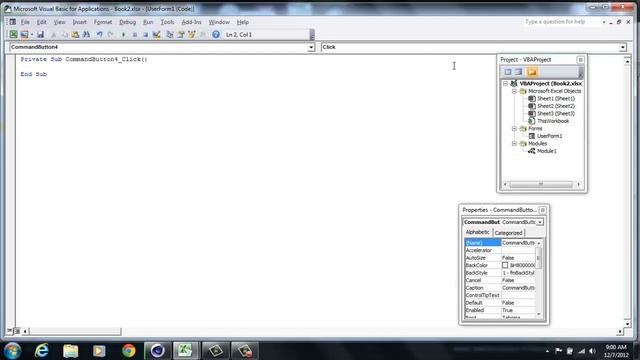This screenshot has height=360, width=640.
Task: Open the Windows Start menu
Action: [x=12, y=351]
